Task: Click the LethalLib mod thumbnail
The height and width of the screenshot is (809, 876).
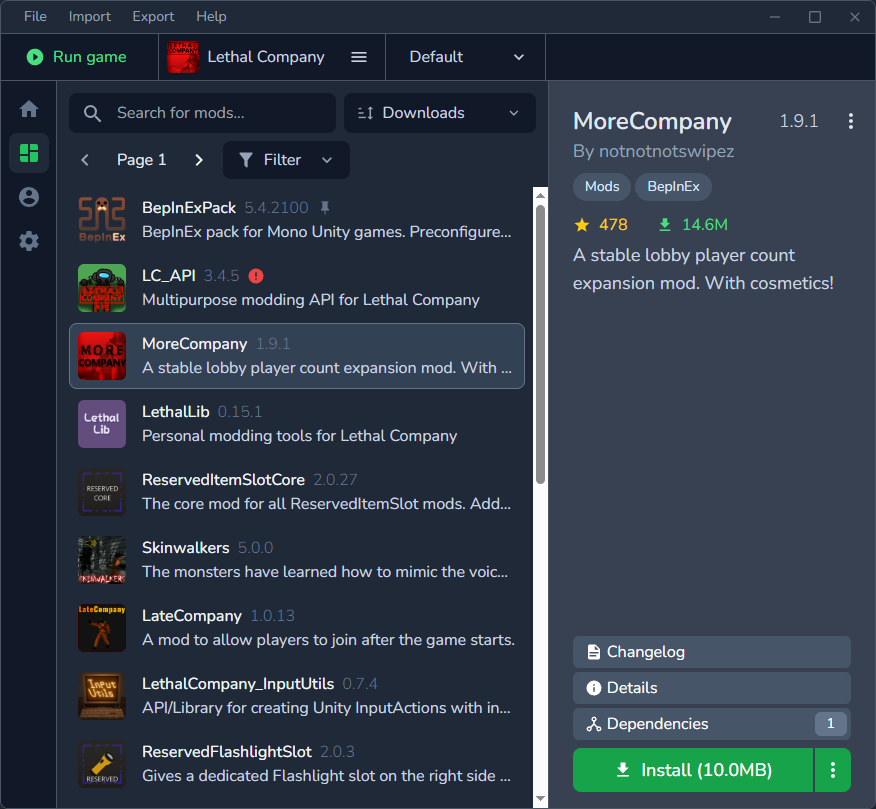Action: 102,424
